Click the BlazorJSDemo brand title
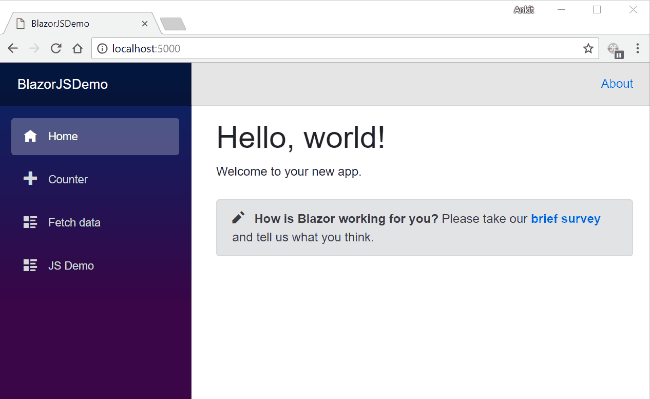 pyautogui.click(x=63, y=84)
